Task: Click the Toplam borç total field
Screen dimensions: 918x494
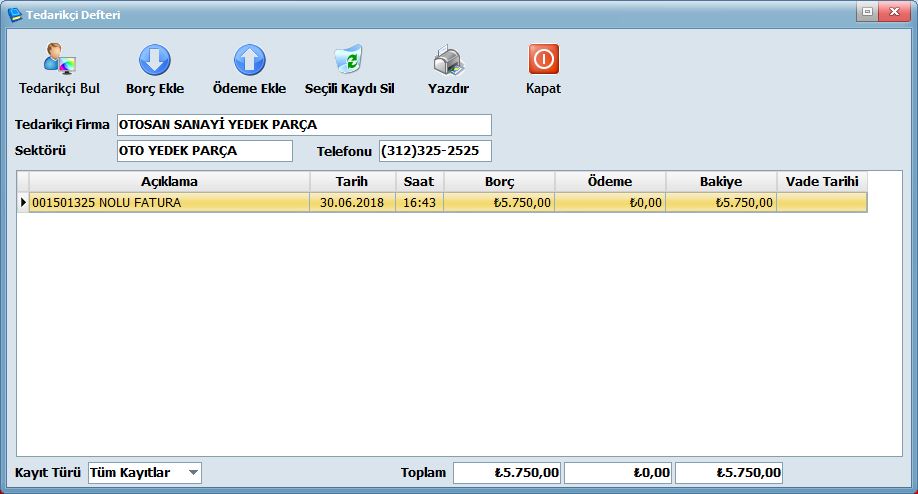Action: pyautogui.click(x=507, y=472)
